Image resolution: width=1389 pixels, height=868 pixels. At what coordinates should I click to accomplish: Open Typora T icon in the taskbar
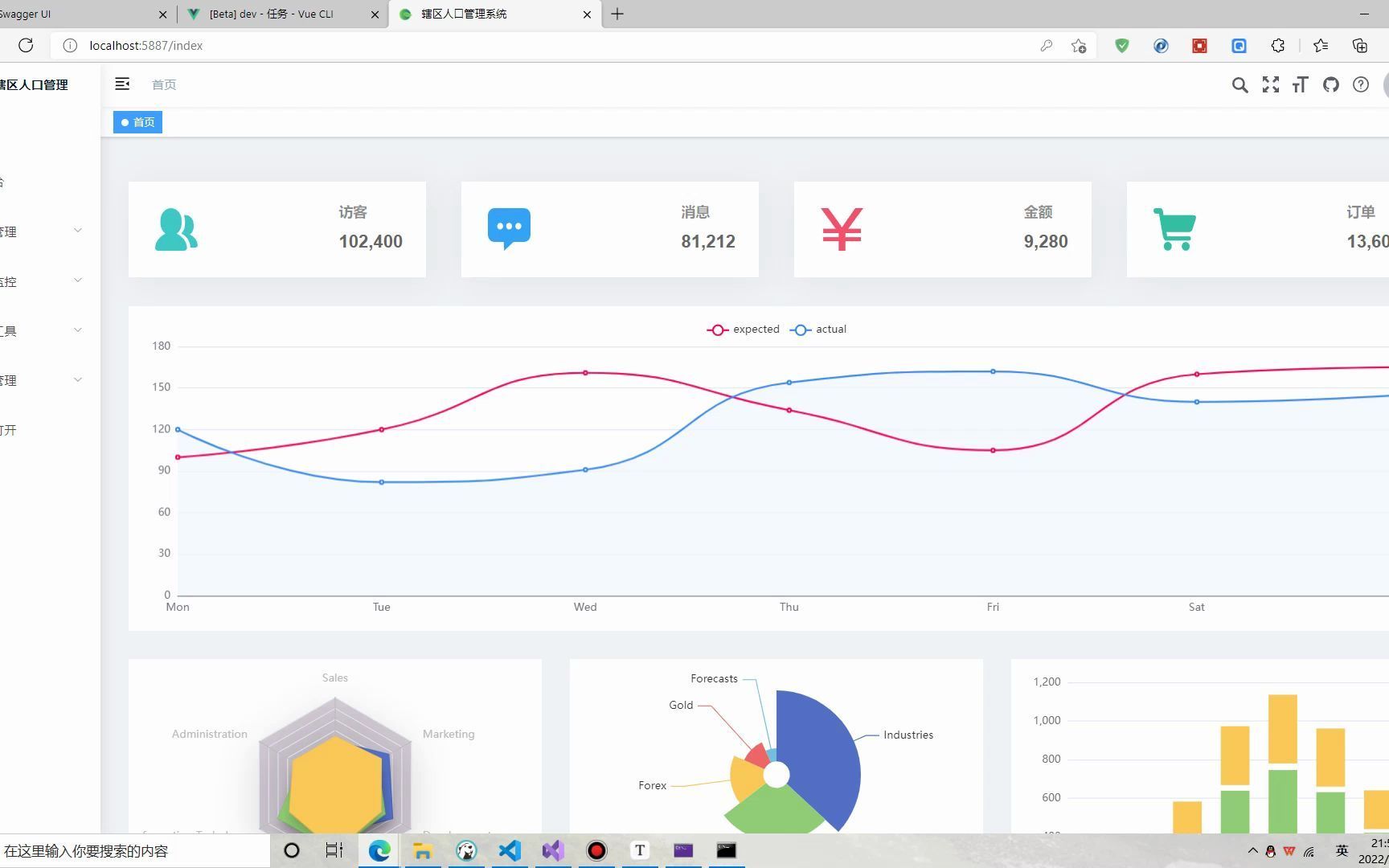click(640, 850)
